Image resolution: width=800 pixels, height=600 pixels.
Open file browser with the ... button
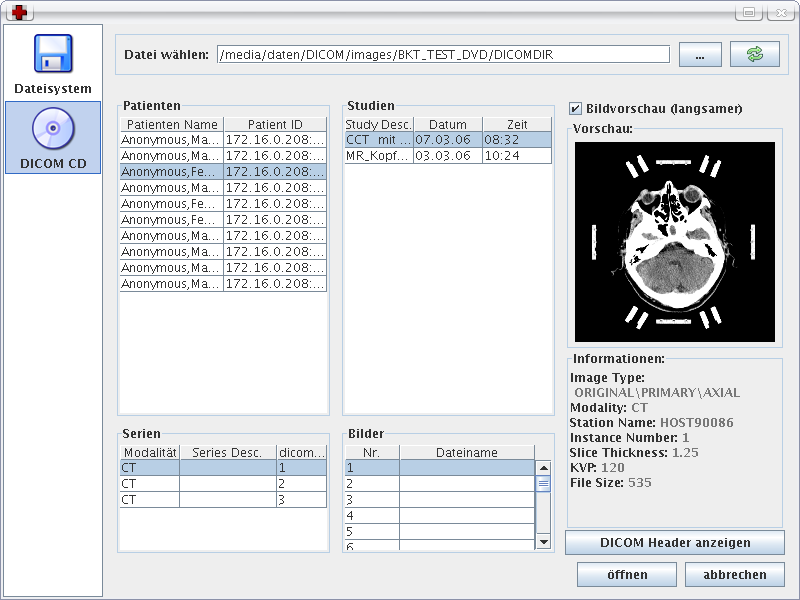pos(700,55)
